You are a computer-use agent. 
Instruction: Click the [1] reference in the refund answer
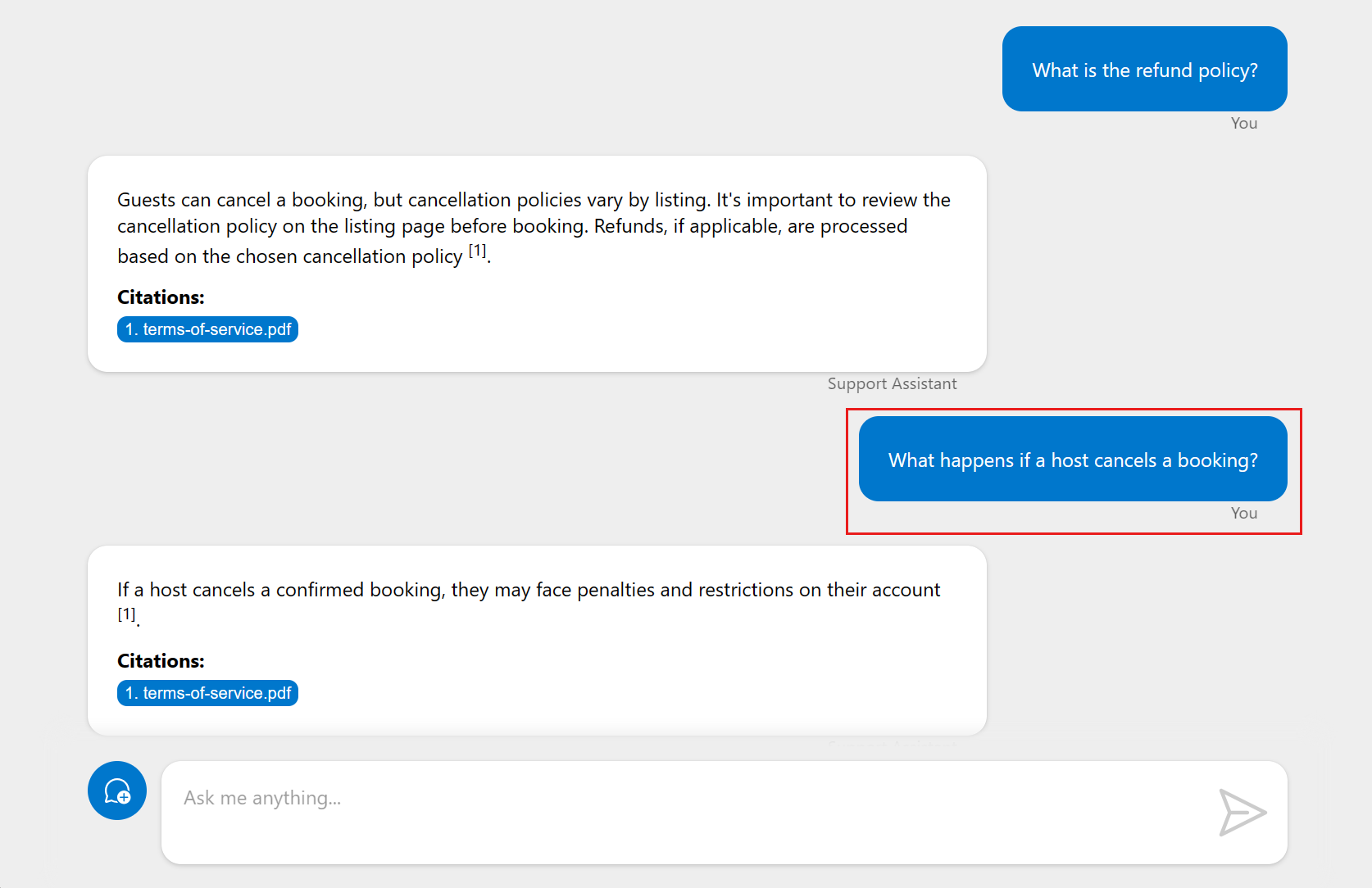tap(477, 251)
